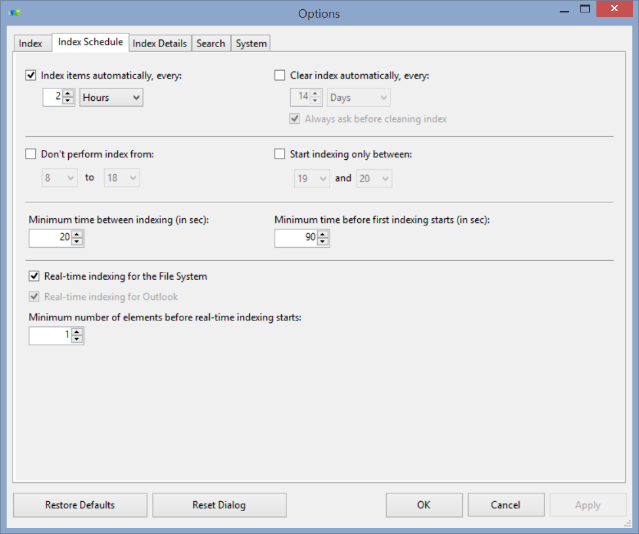Image resolution: width=639 pixels, height=534 pixels.
Task: Open the System tab
Action: (x=251, y=43)
